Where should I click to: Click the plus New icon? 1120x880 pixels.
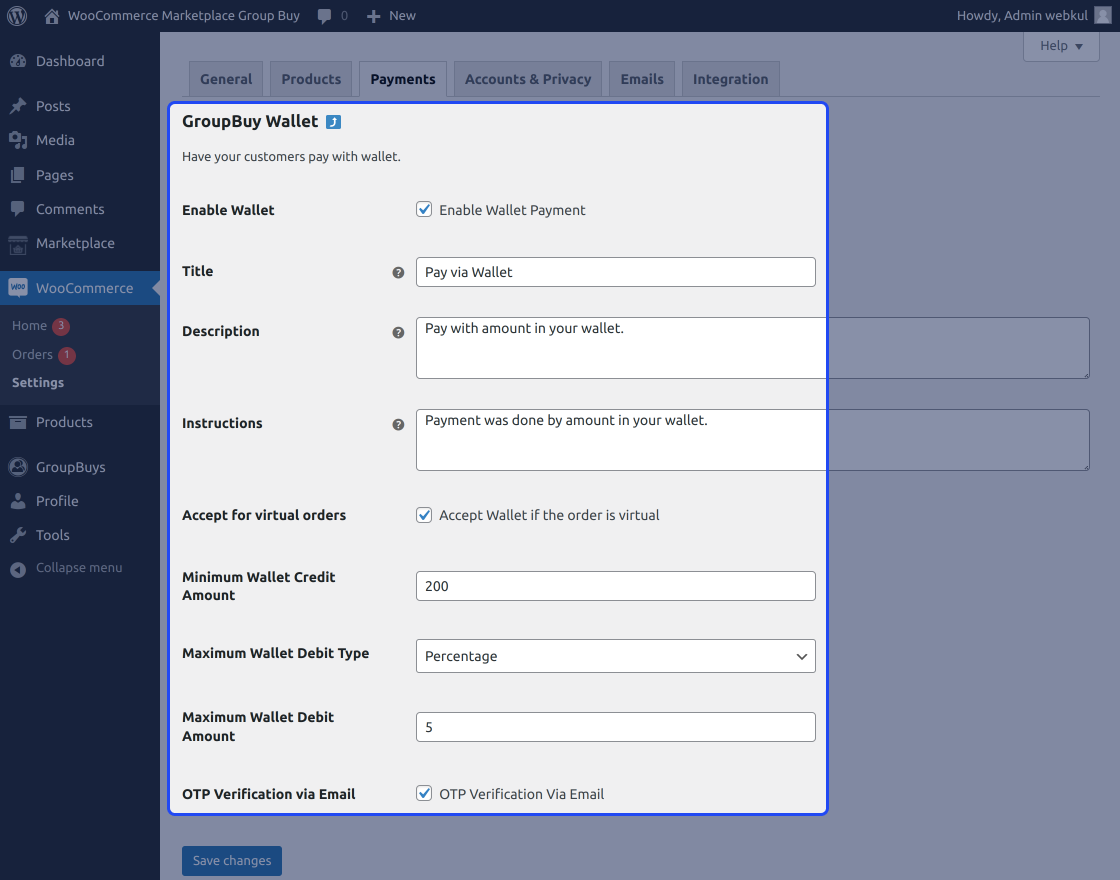click(x=374, y=16)
